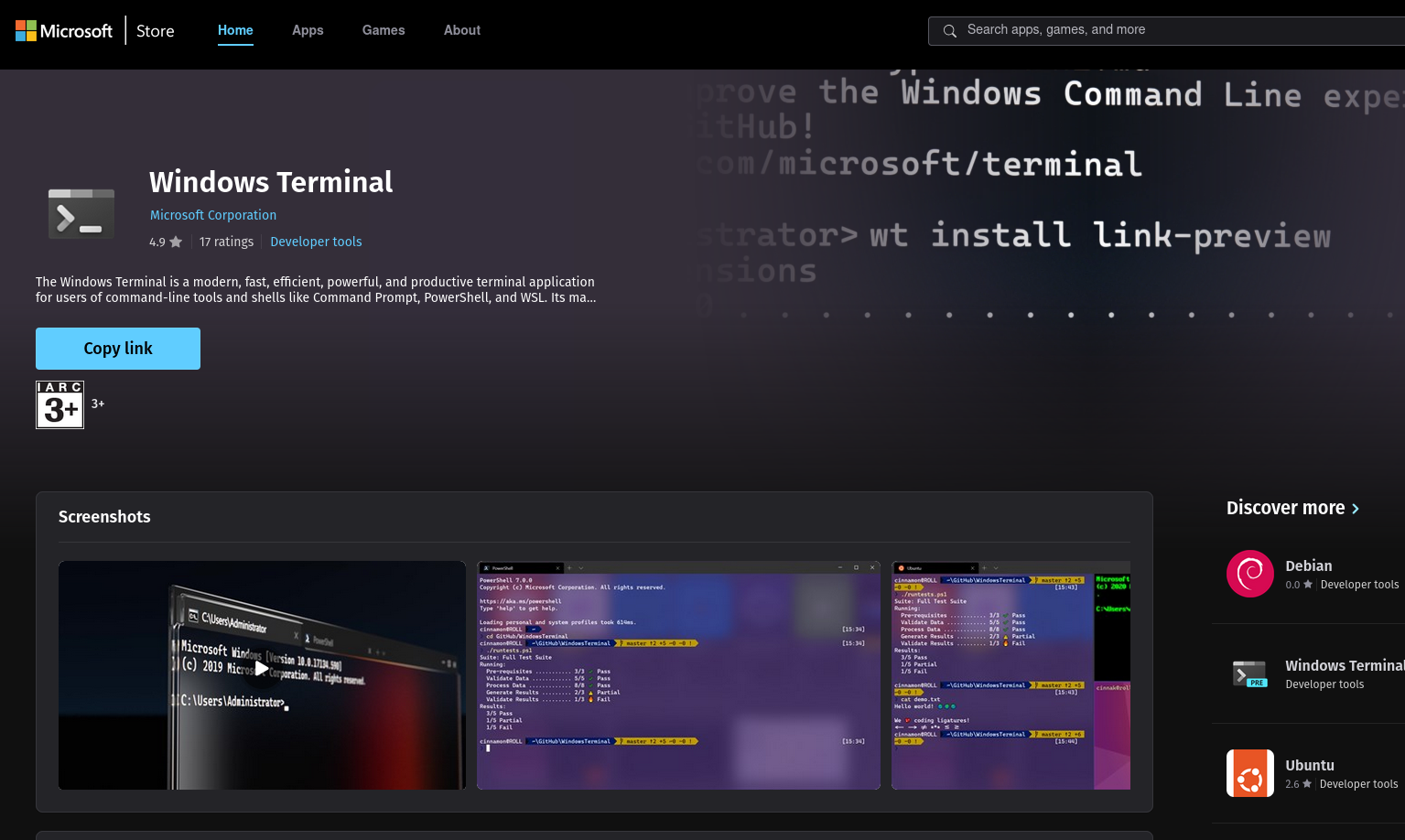This screenshot has width=1405, height=840.
Task: Click the Debian app icon
Action: click(x=1250, y=574)
